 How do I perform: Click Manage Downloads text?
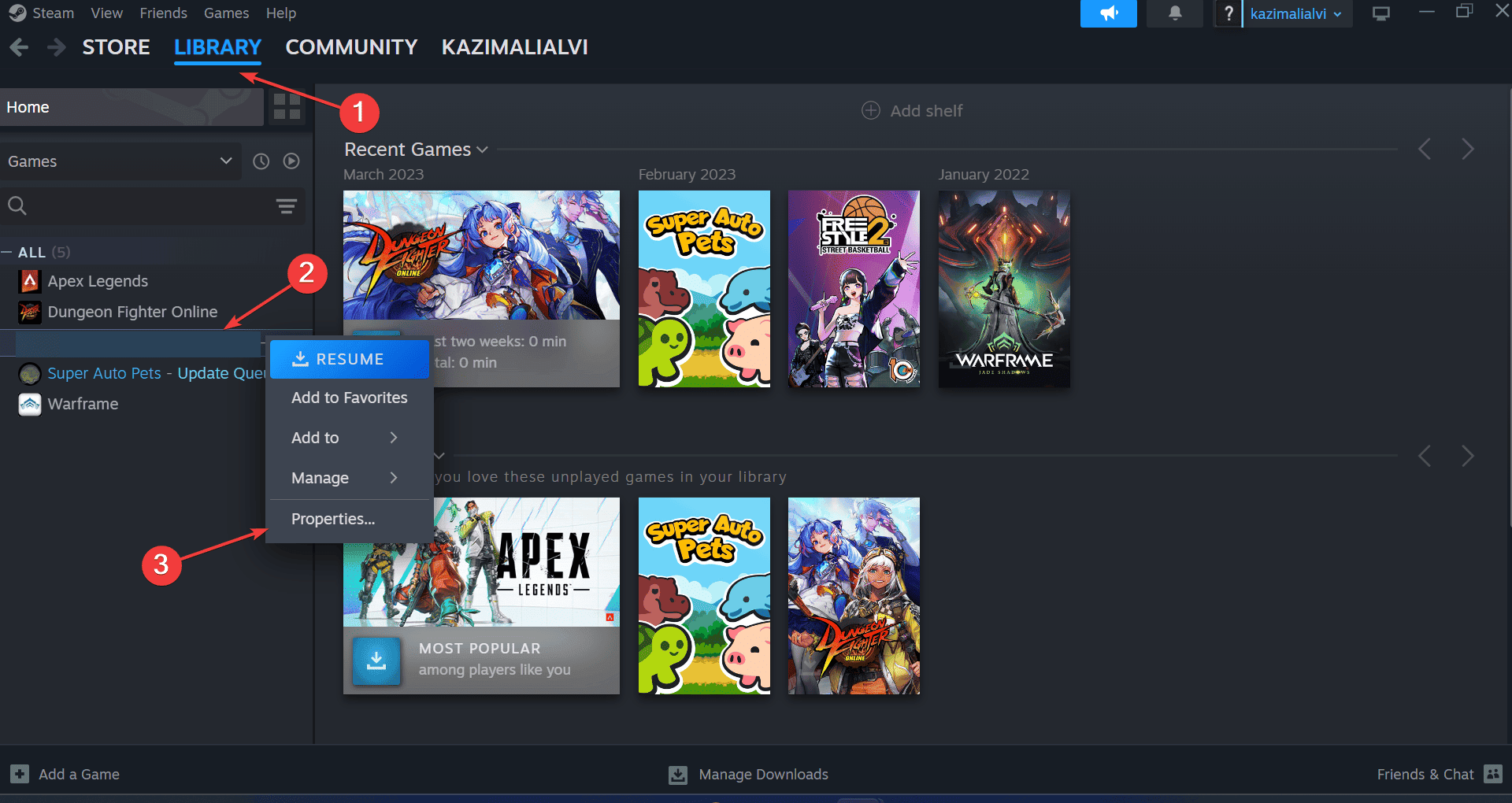pyautogui.click(x=763, y=775)
